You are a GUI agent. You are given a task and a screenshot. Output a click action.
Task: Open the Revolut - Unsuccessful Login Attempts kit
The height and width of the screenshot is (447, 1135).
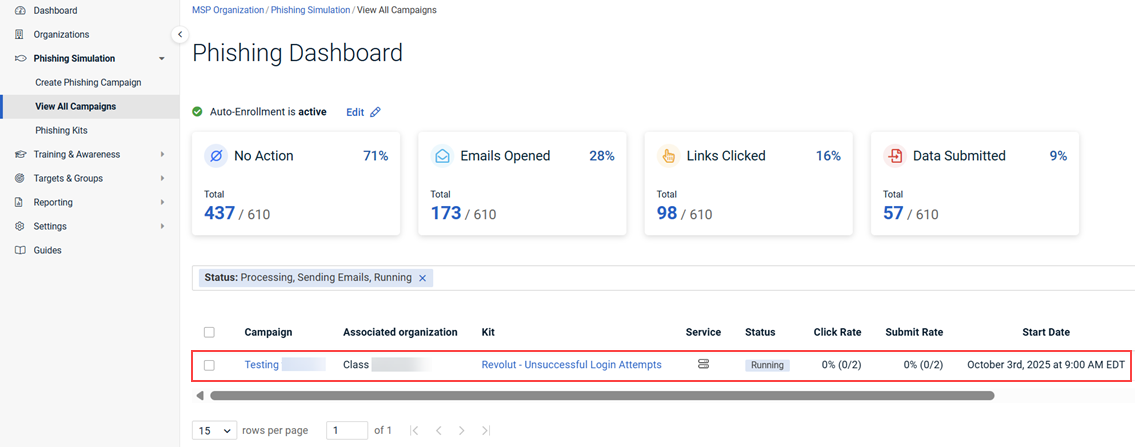tap(571, 365)
